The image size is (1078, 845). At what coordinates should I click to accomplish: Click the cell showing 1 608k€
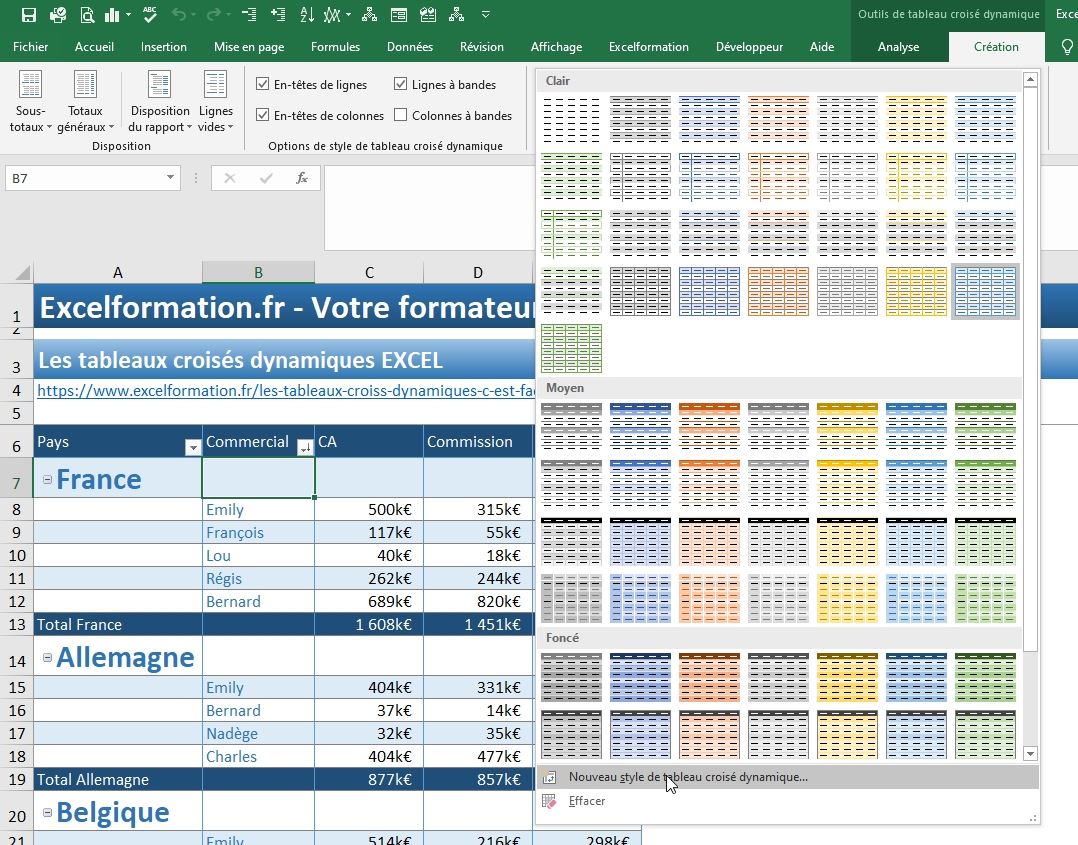pyautogui.click(x=369, y=624)
